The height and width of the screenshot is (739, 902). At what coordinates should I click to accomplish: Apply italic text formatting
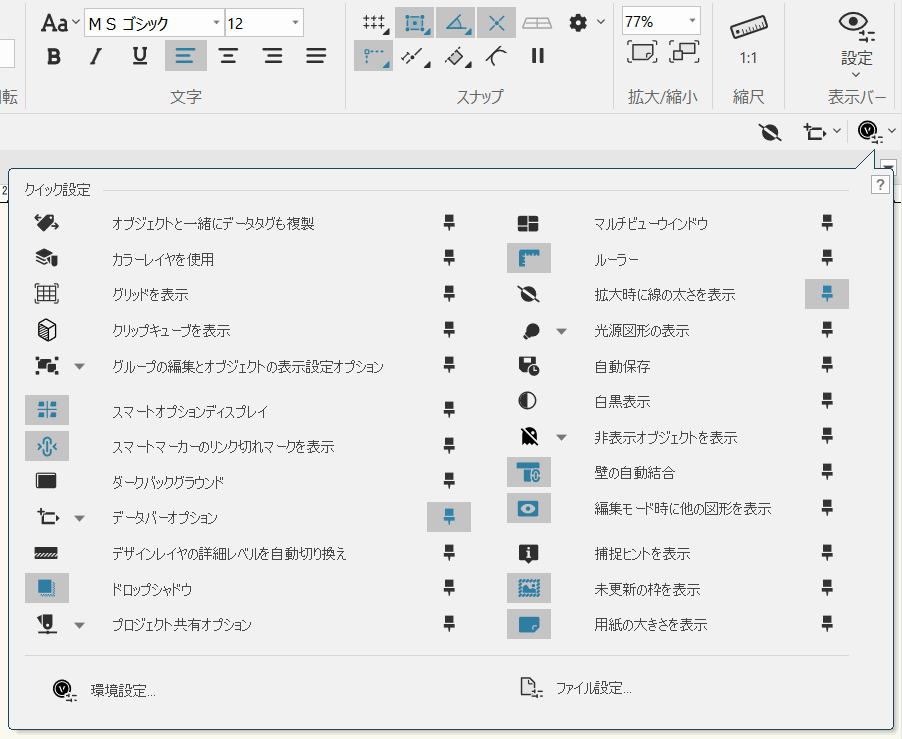(x=96, y=56)
